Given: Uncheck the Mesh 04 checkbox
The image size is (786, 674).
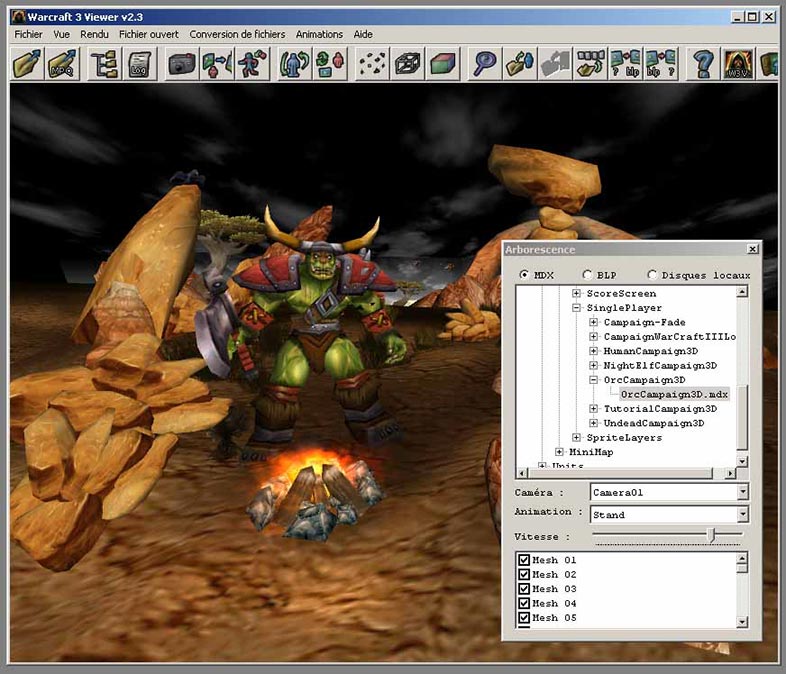Looking at the screenshot, I should coord(524,603).
